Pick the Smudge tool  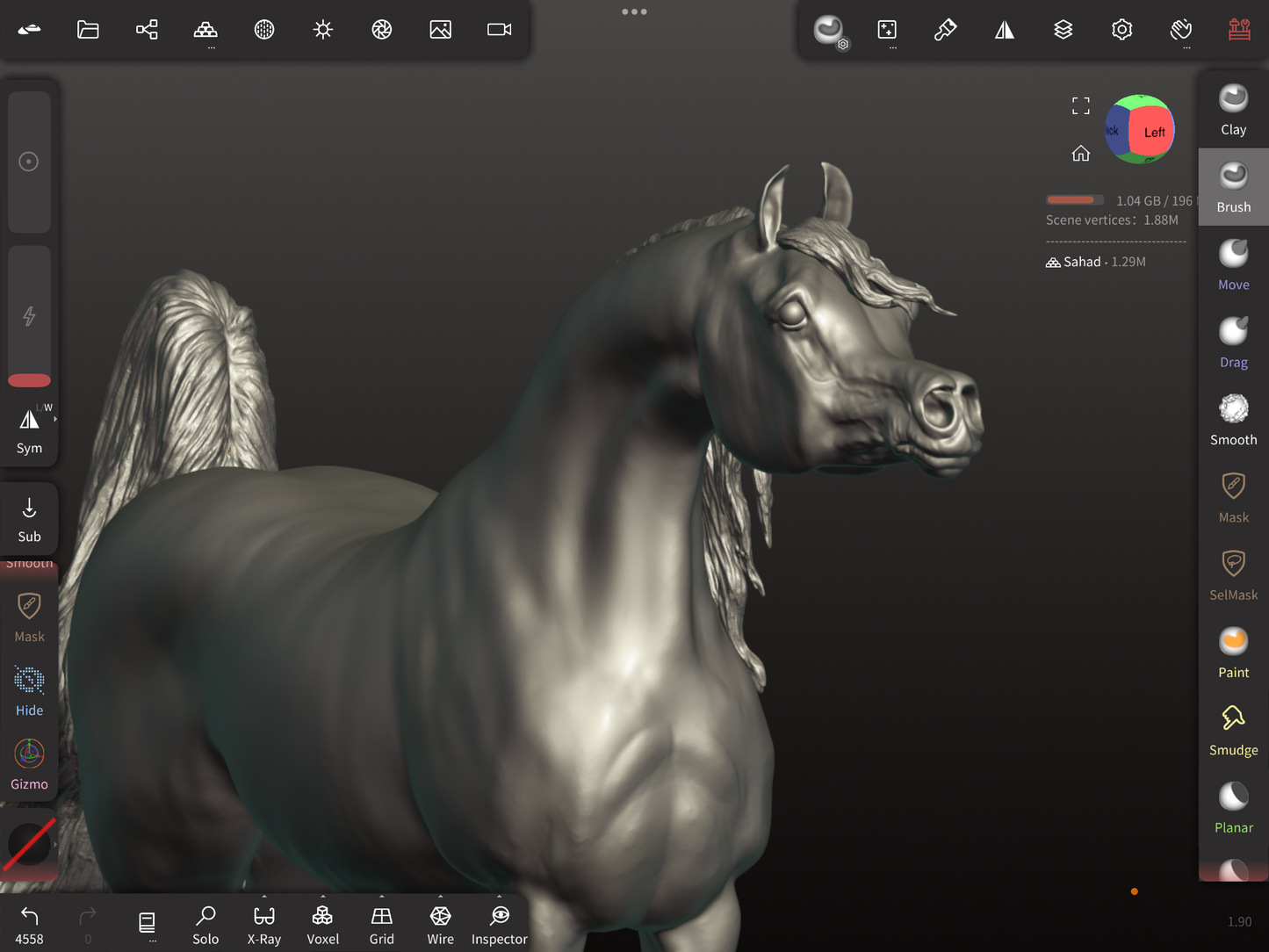1233,730
